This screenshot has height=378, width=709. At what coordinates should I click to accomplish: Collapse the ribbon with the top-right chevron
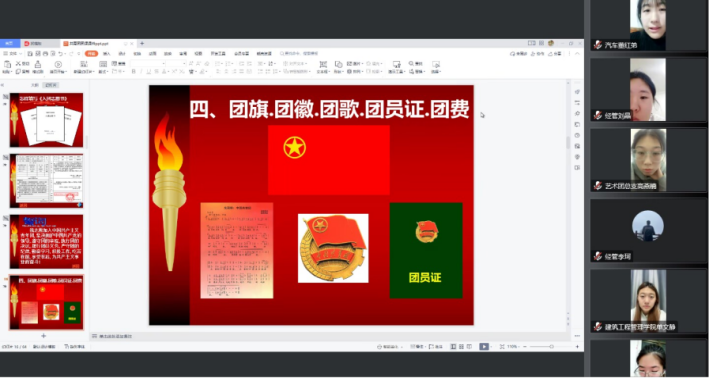(x=577, y=53)
